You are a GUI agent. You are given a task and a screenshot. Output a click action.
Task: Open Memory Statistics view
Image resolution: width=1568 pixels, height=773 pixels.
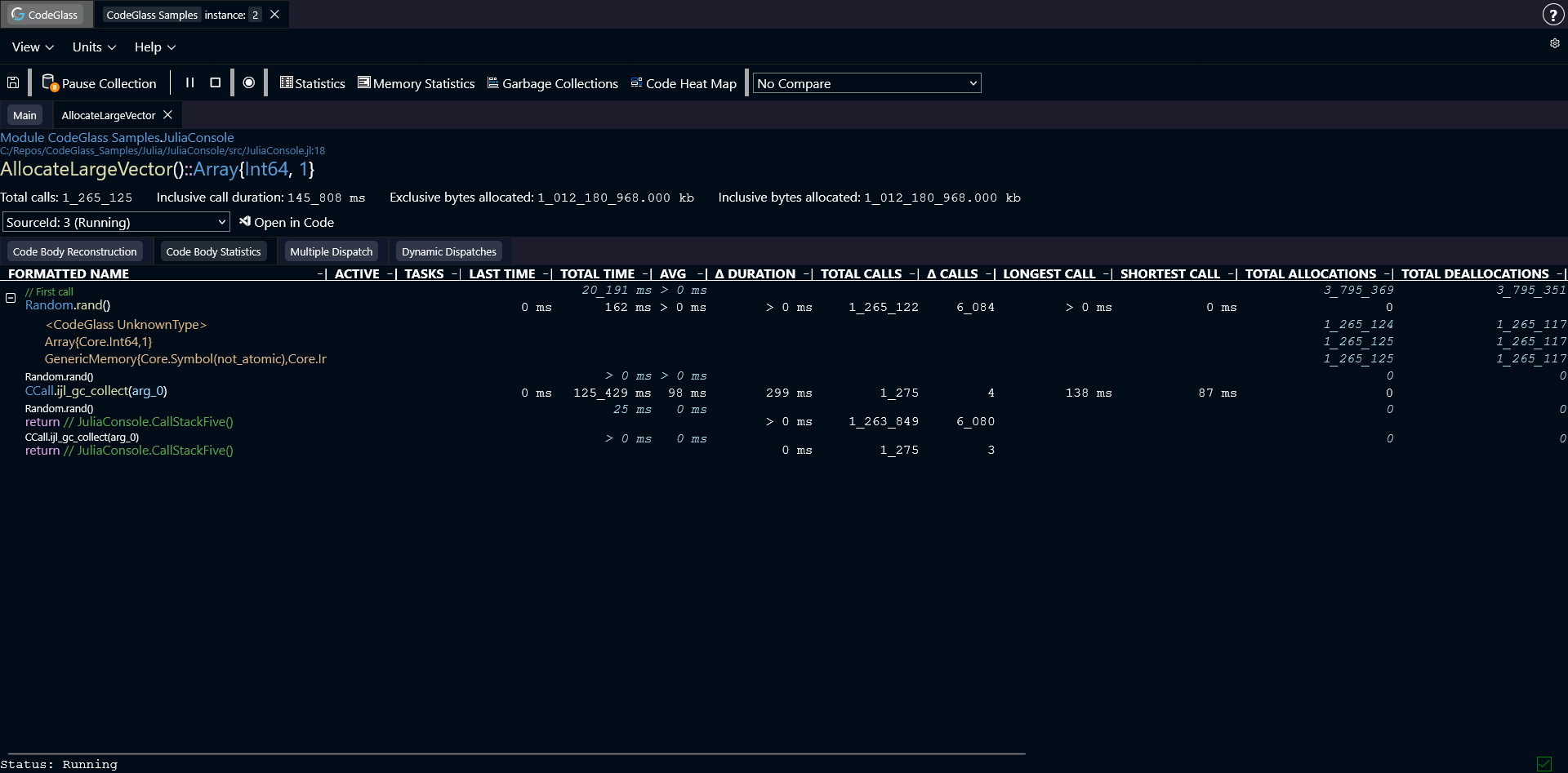pyautogui.click(x=416, y=82)
